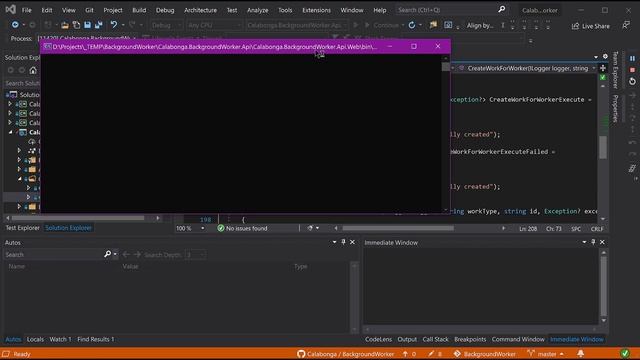Click the Align by toolbar button
The height and width of the screenshot is (360, 640).
coord(480,25)
